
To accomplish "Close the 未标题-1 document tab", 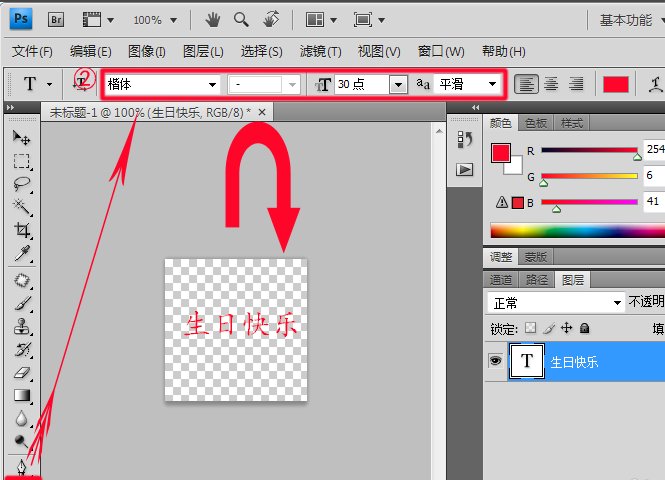I will (262, 112).
